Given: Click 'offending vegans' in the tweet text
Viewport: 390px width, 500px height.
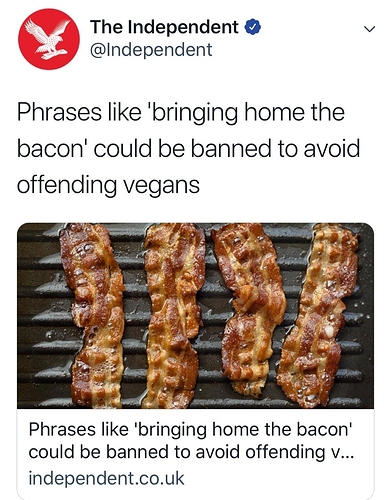Looking at the screenshot, I should pyautogui.click(x=108, y=185).
